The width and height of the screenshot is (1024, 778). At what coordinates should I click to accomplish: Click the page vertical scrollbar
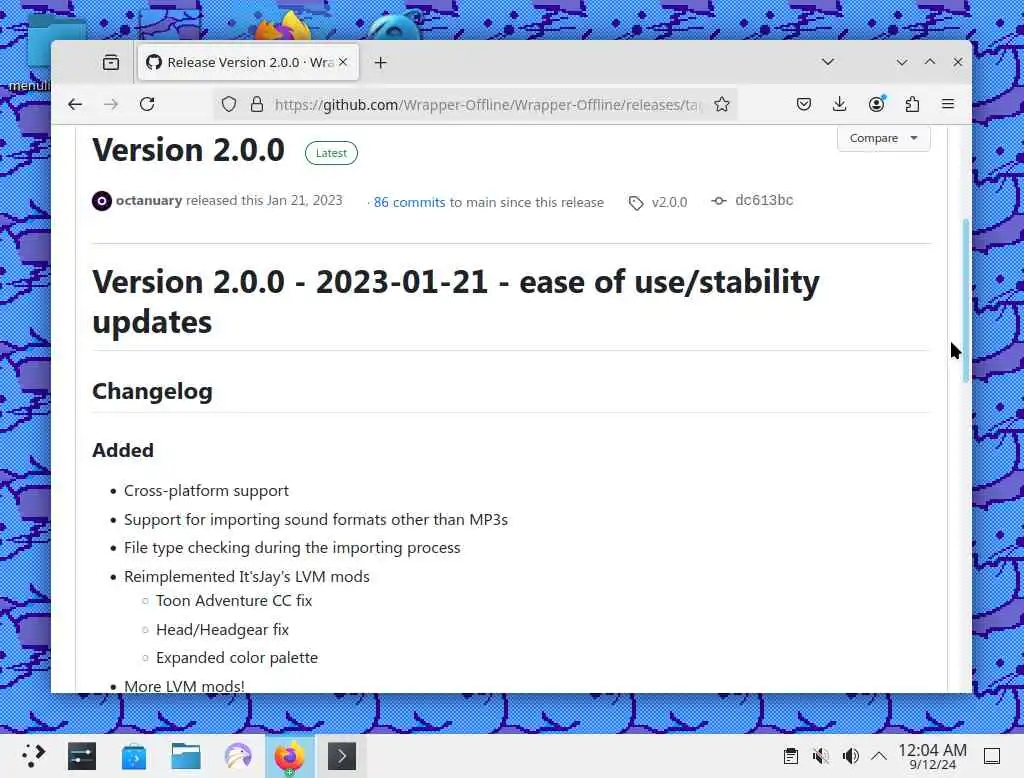click(x=966, y=300)
